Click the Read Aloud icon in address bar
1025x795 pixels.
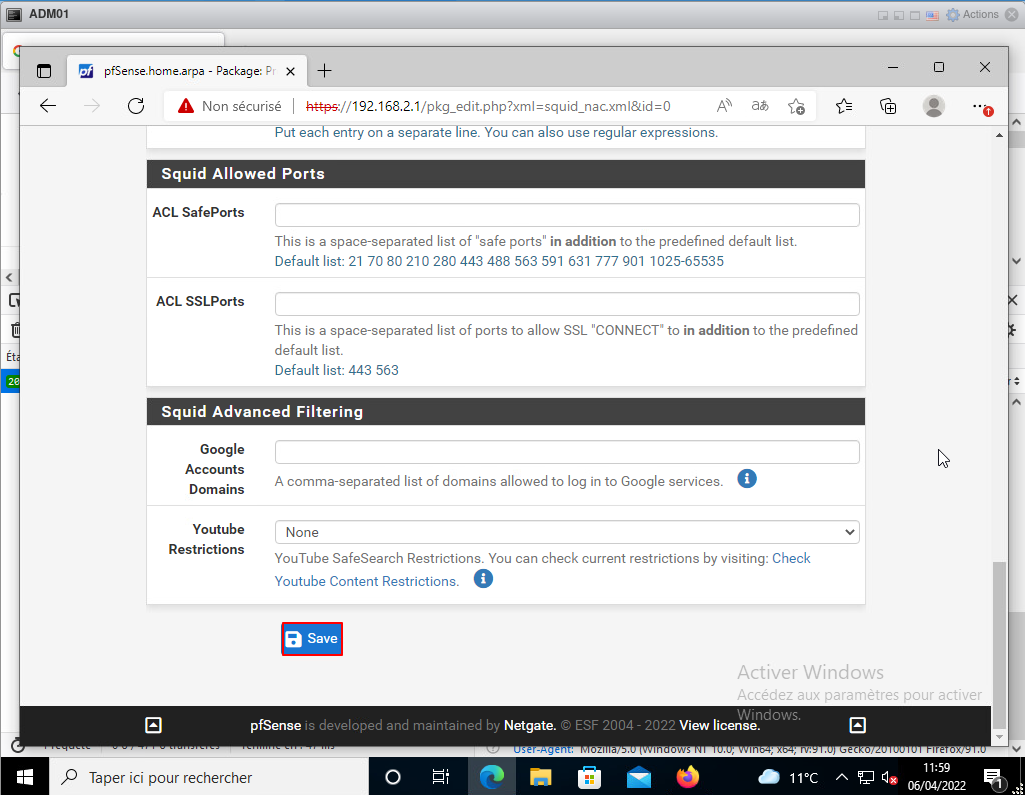724,106
